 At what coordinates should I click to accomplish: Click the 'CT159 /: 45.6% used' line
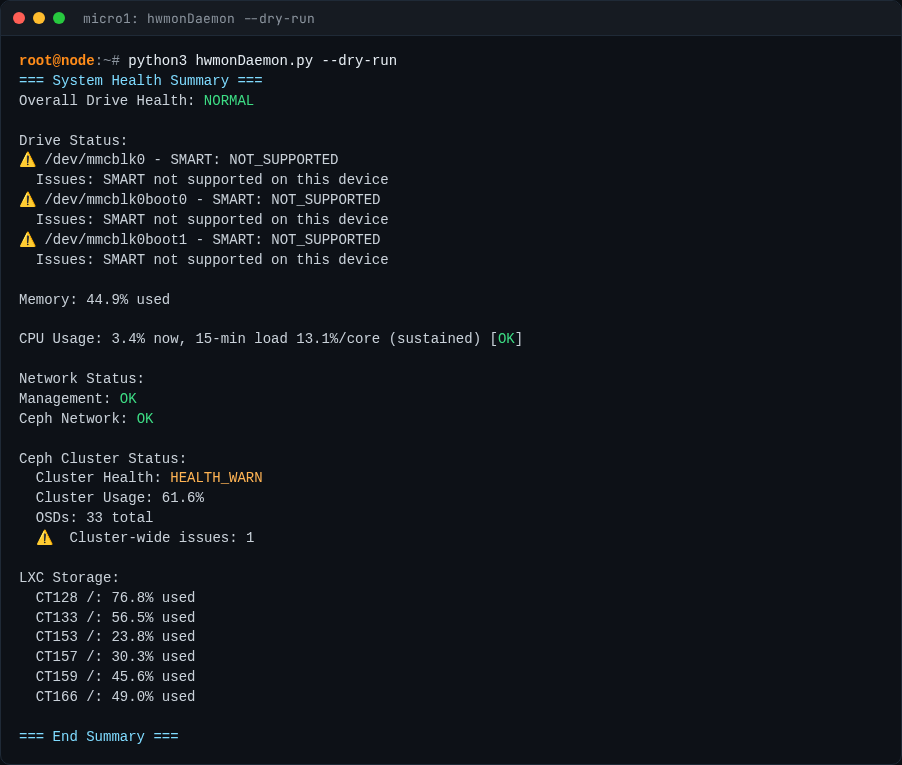coord(115,677)
